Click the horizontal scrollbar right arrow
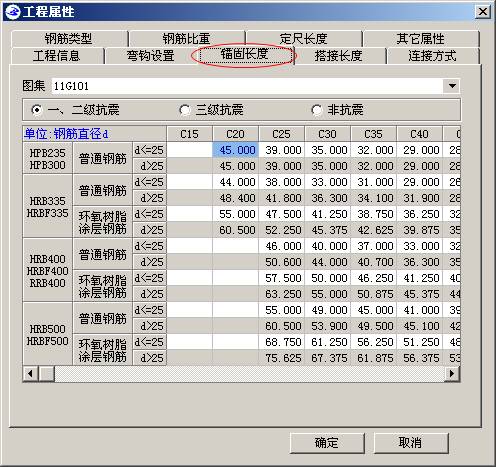Viewport: 496px width, 467px height. [x=452, y=373]
